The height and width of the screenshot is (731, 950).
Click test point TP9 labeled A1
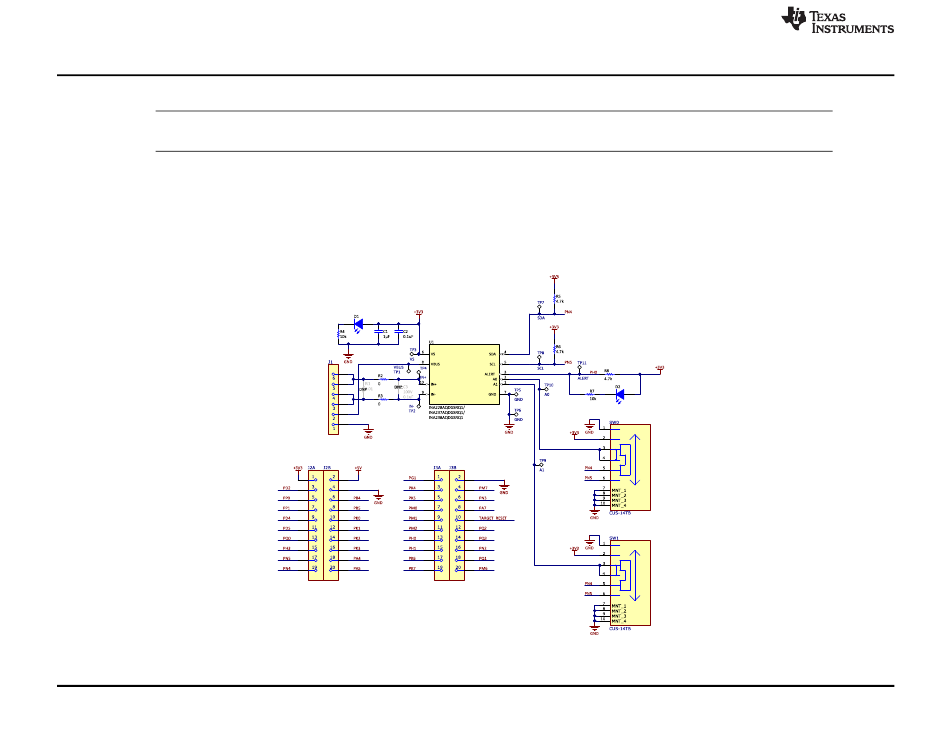[541, 464]
